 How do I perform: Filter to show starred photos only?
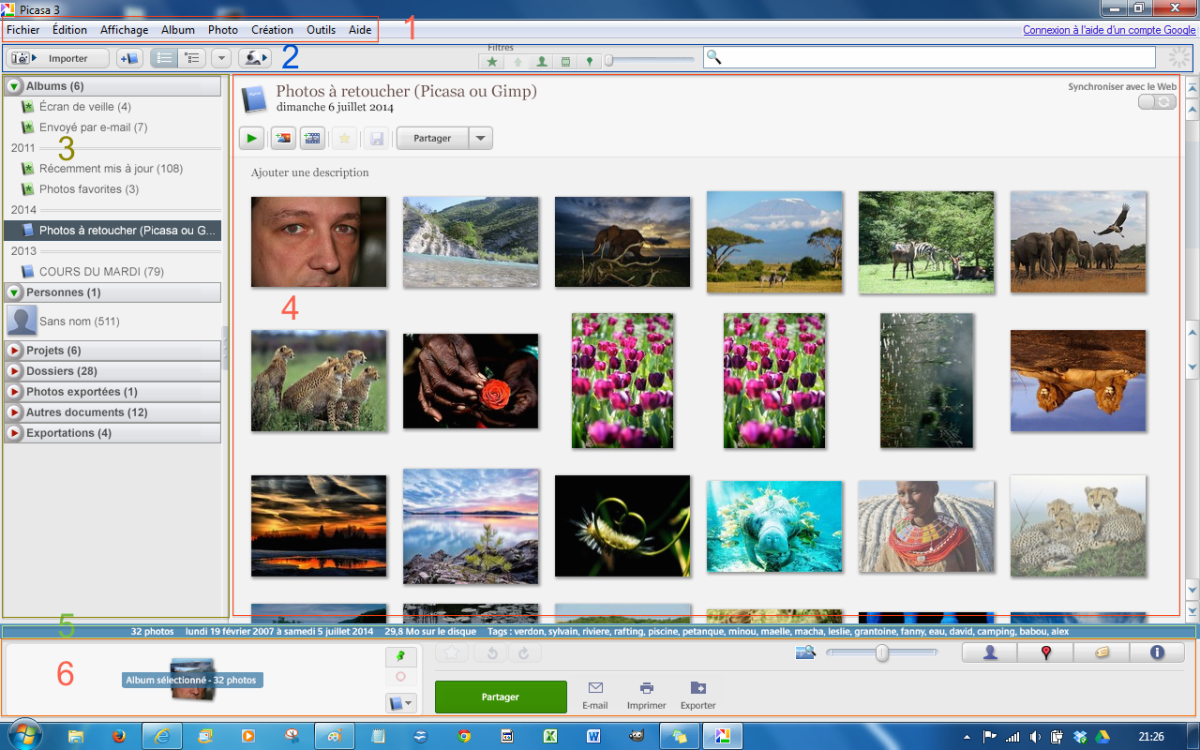pos(492,61)
